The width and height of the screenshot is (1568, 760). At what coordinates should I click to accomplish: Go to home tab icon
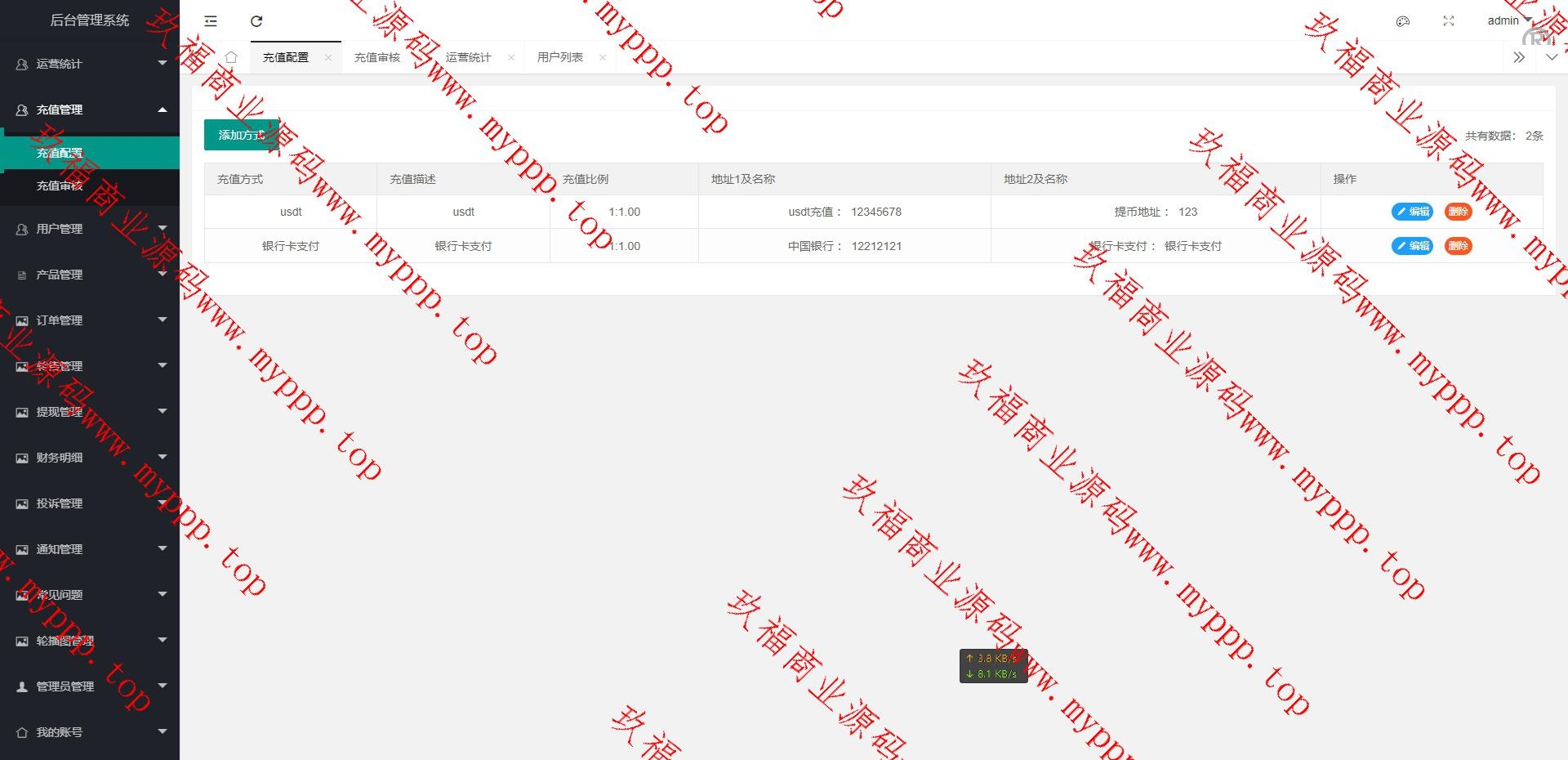[x=231, y=57]
